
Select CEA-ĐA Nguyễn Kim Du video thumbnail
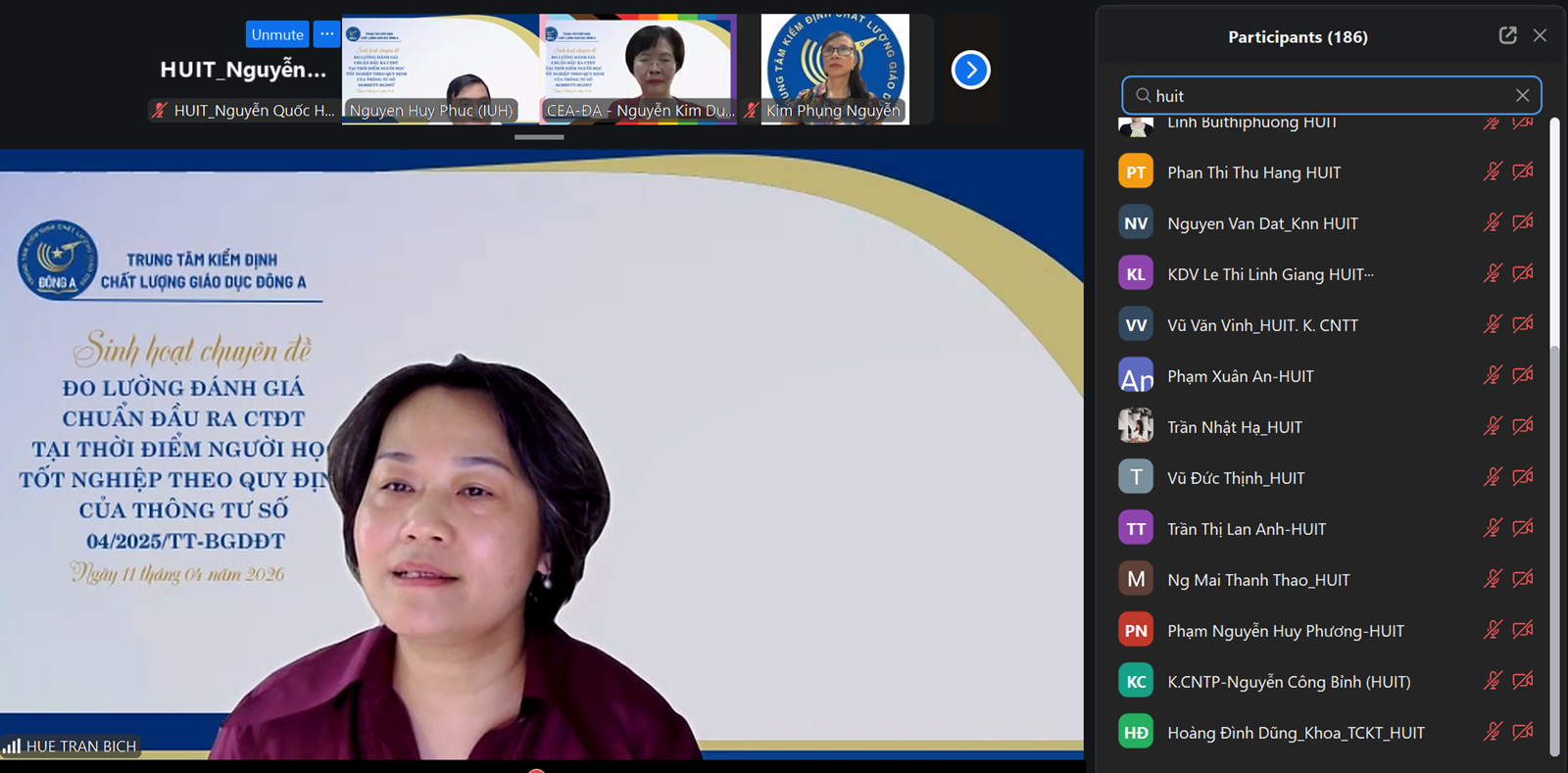click(x=638, y=69)
